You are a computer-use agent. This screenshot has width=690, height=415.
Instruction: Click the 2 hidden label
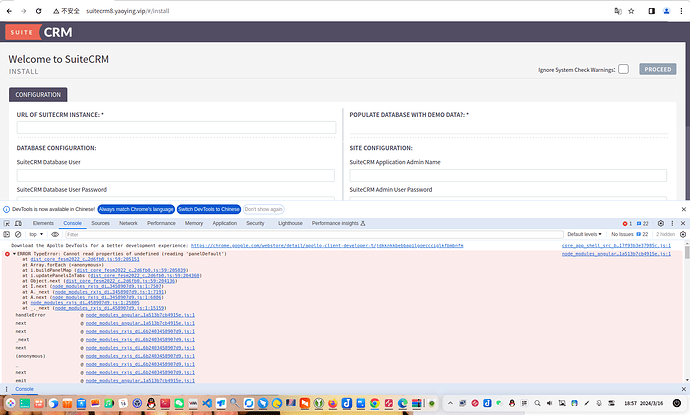(665, 235)
